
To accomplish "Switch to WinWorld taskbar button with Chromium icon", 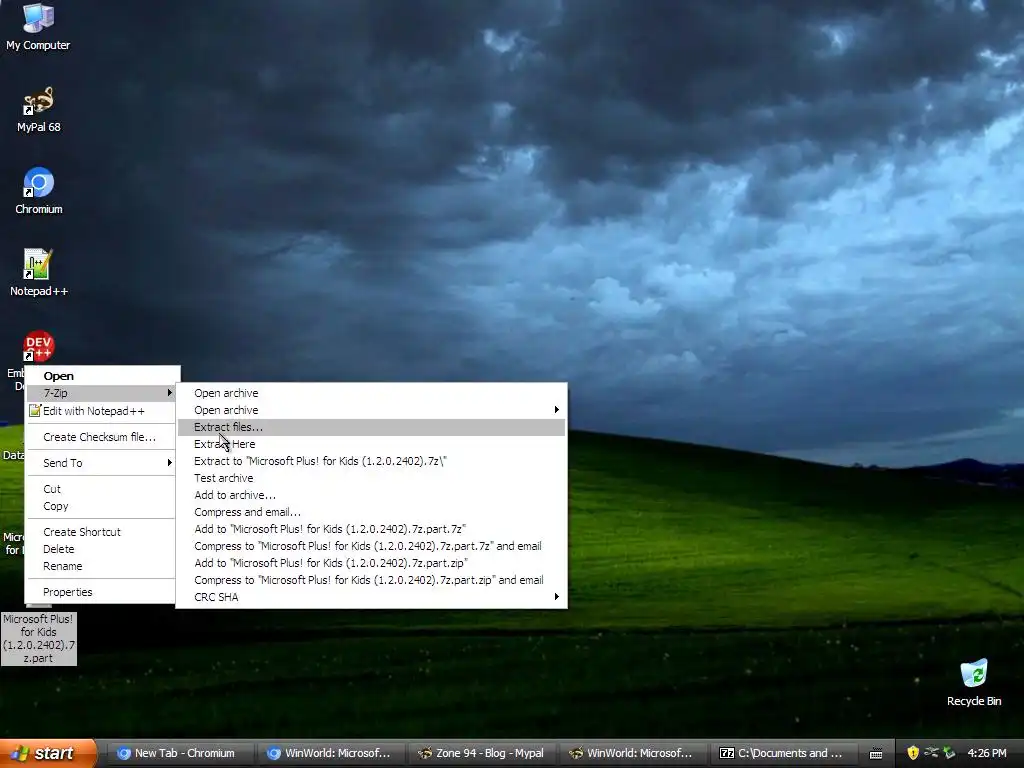I will [333, 753].
